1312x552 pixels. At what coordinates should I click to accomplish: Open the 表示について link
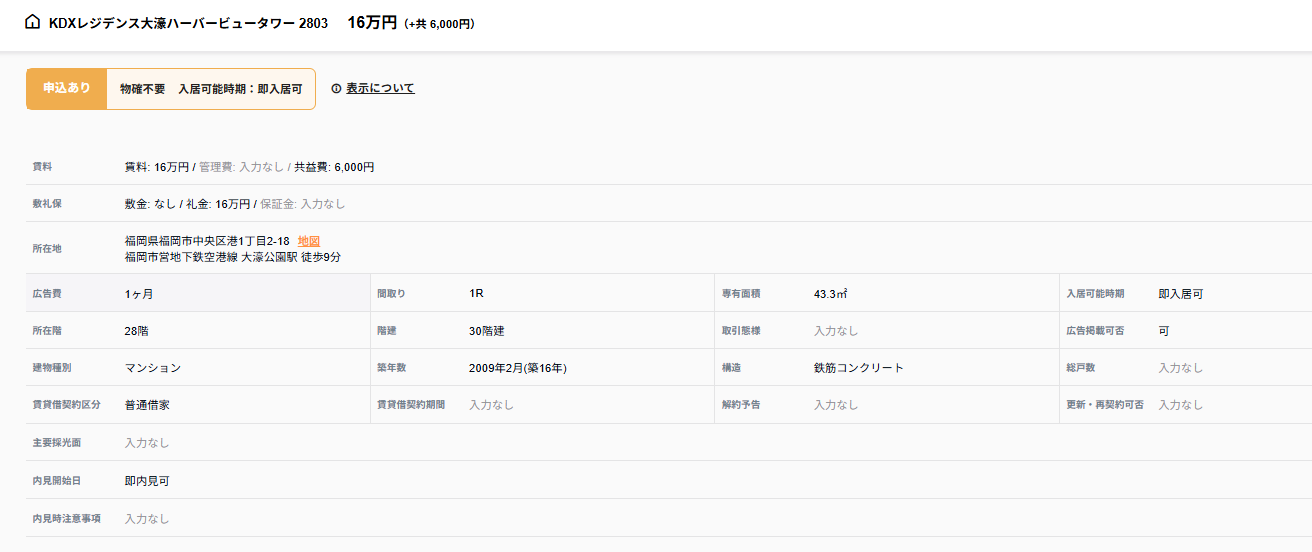[x=380, y=88]
